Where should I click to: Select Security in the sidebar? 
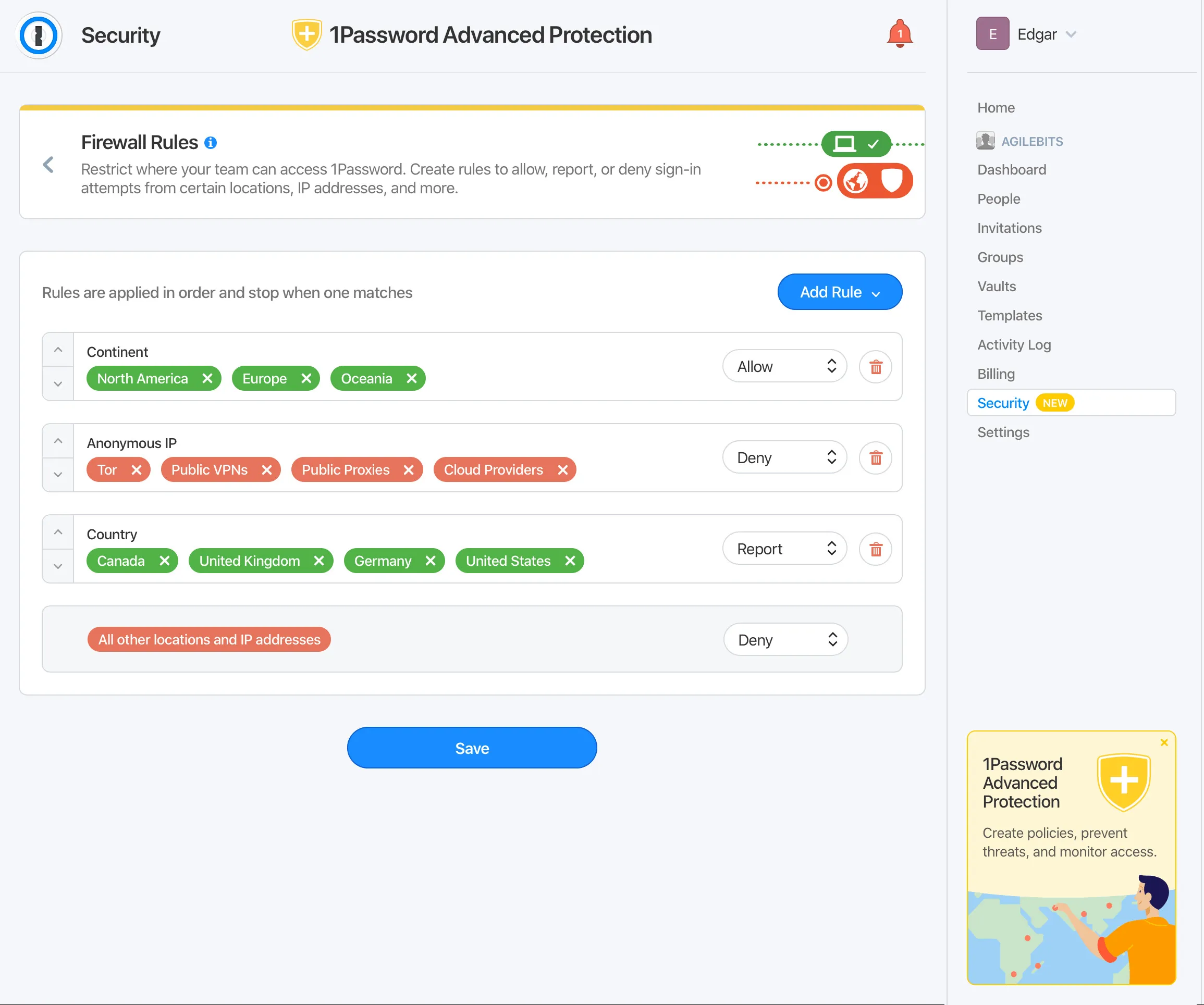1071,403
